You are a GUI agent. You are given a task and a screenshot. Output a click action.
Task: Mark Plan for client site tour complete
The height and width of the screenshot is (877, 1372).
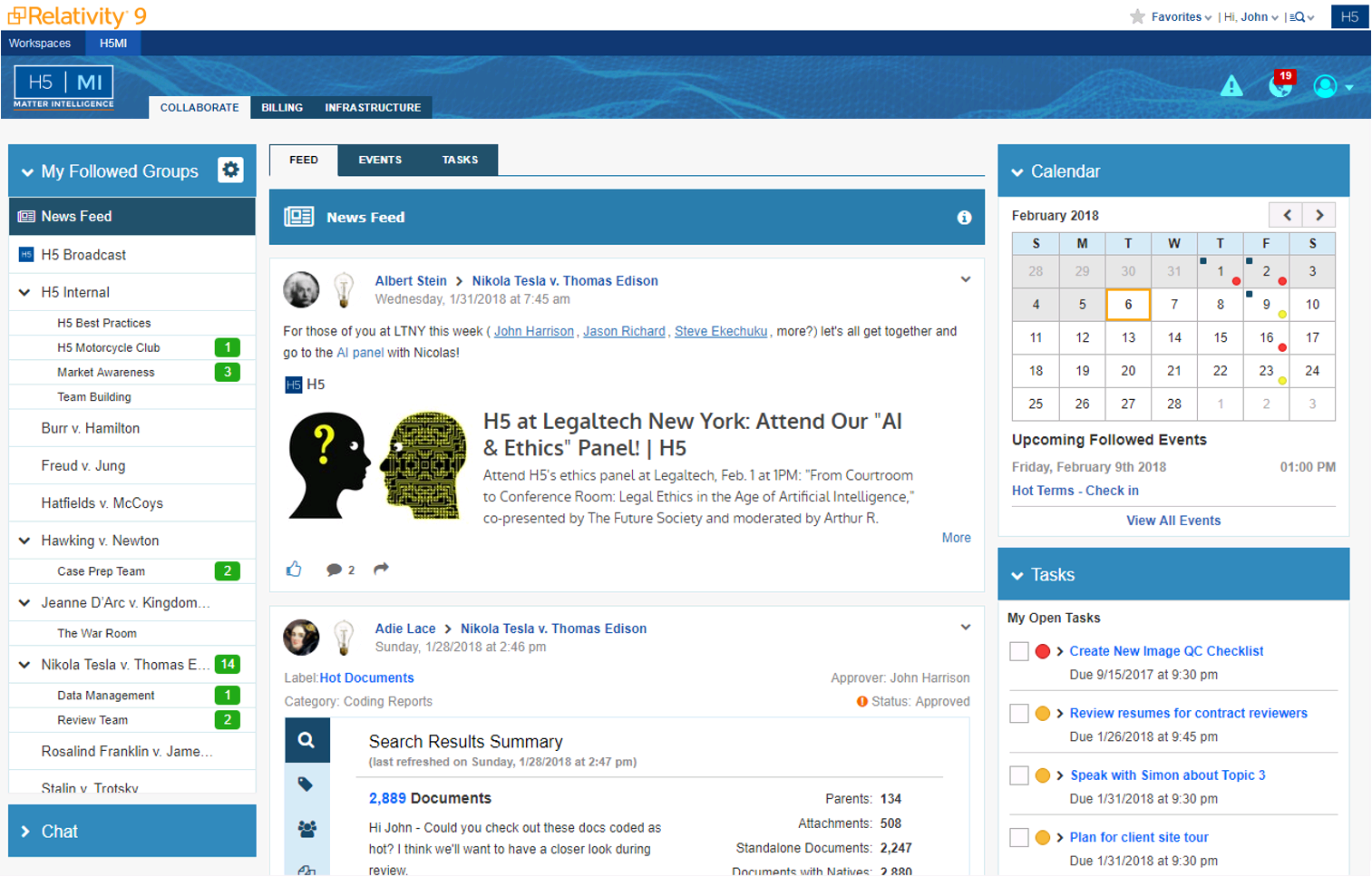point(1019,838)
